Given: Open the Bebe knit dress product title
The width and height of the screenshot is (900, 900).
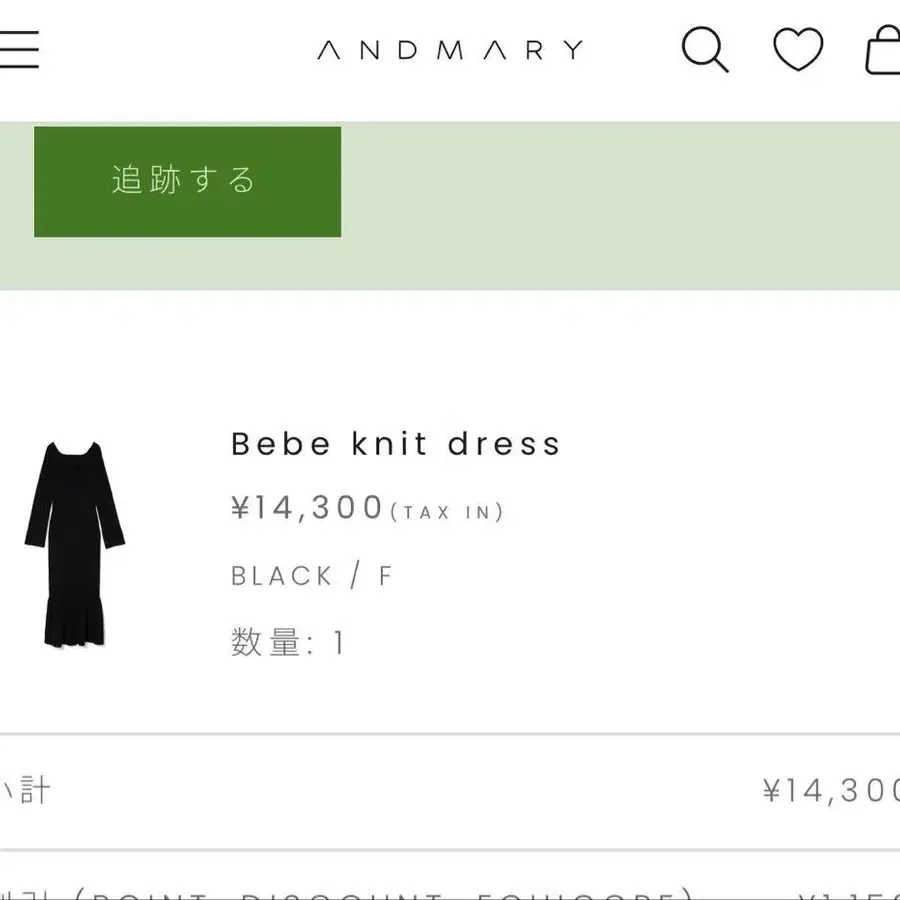Looking at the screenshot, I should pyautogui.click(x=396, y=444).
